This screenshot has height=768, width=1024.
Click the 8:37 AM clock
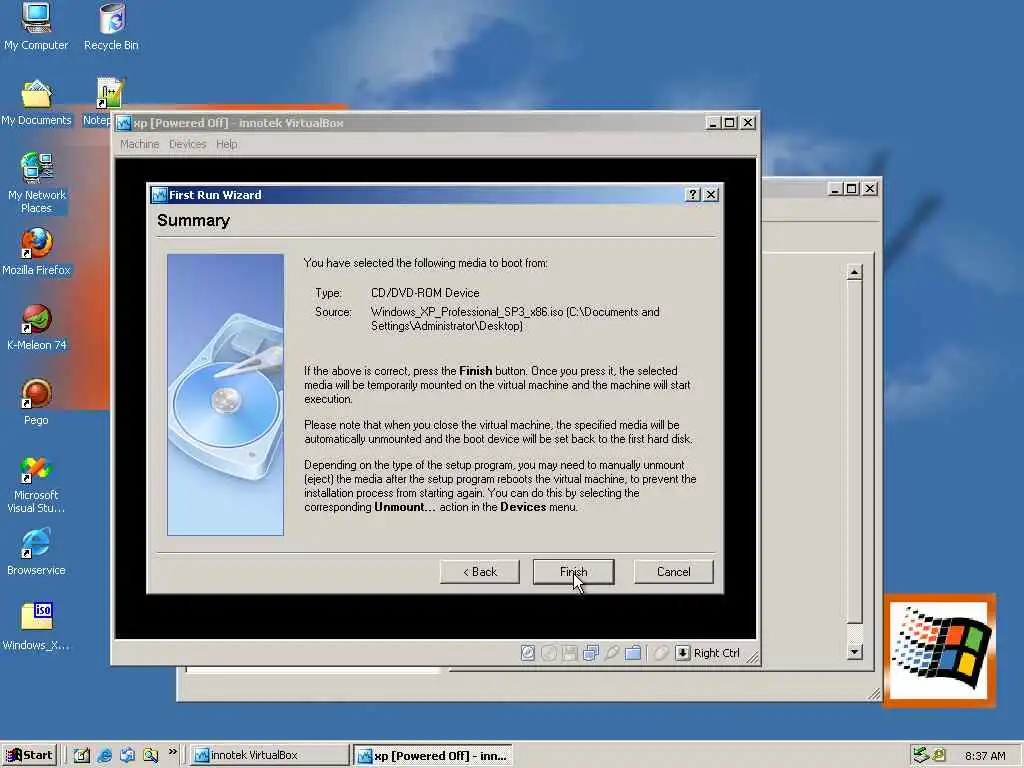[985, 756]
